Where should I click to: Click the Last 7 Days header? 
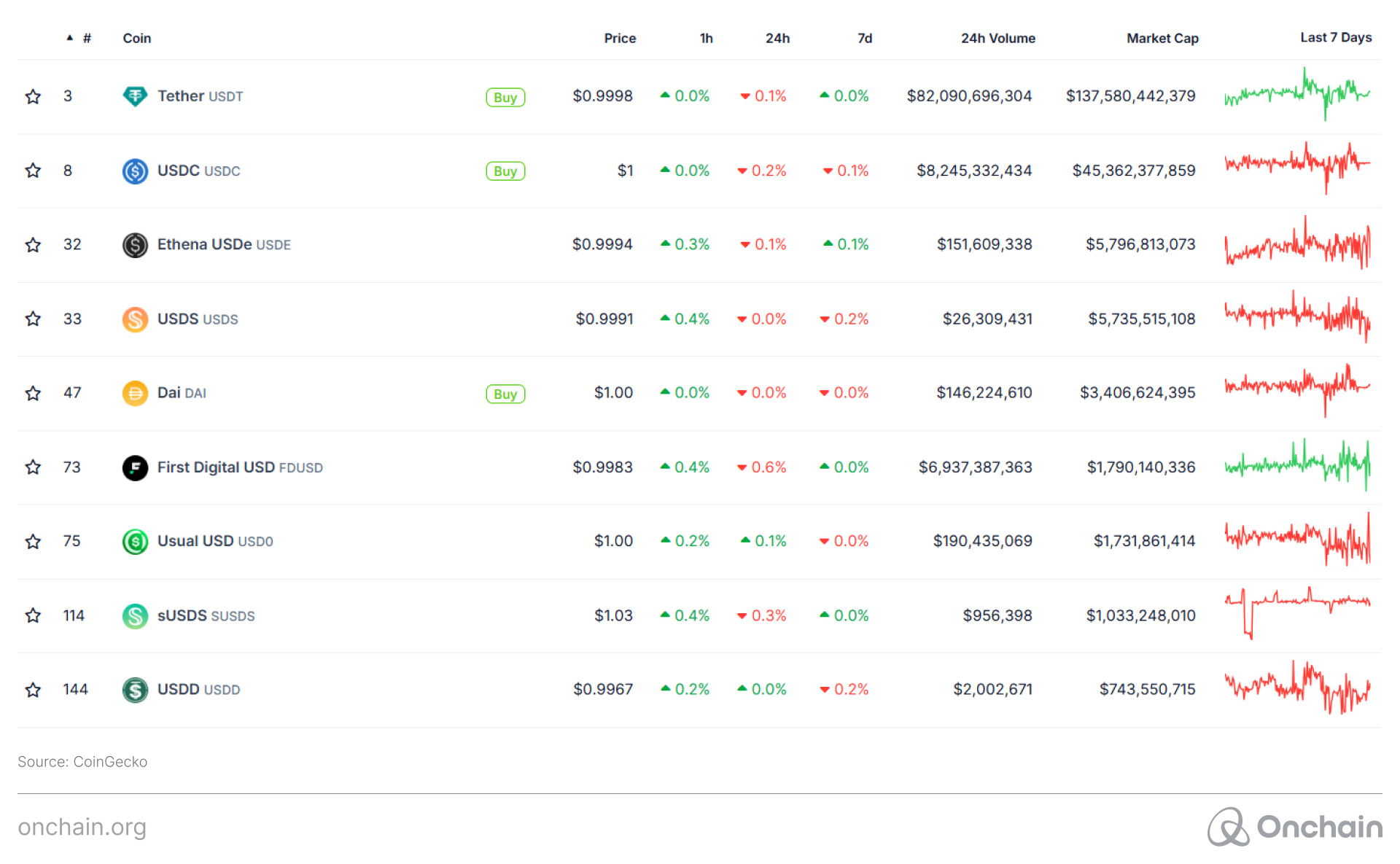tap(1336, 37)
